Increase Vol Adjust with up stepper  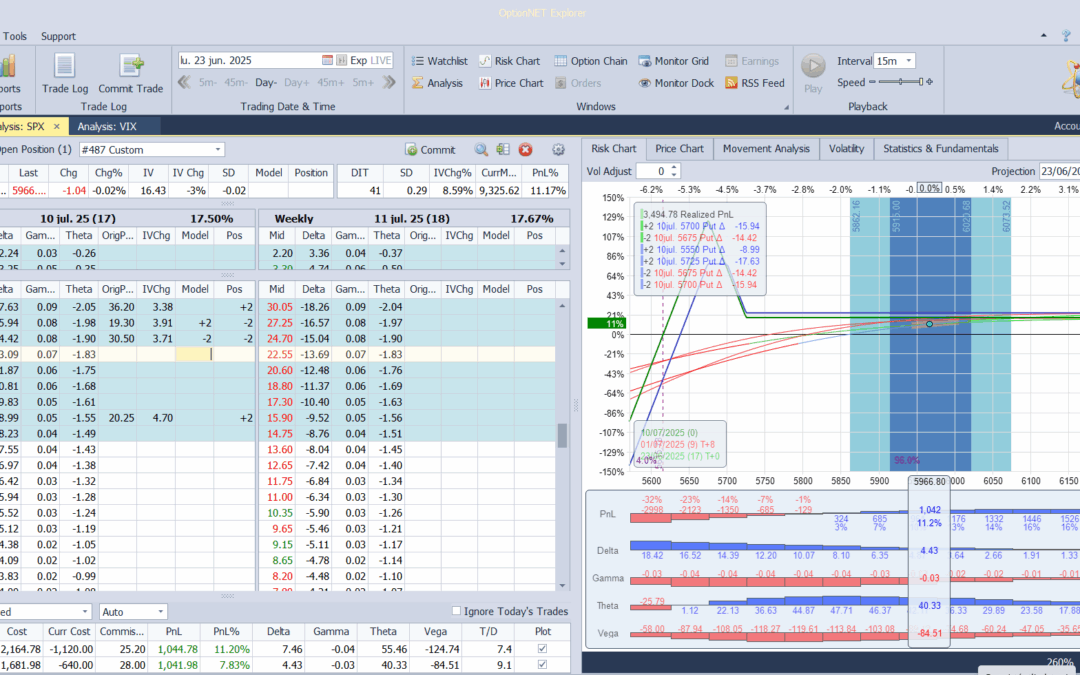674,167
